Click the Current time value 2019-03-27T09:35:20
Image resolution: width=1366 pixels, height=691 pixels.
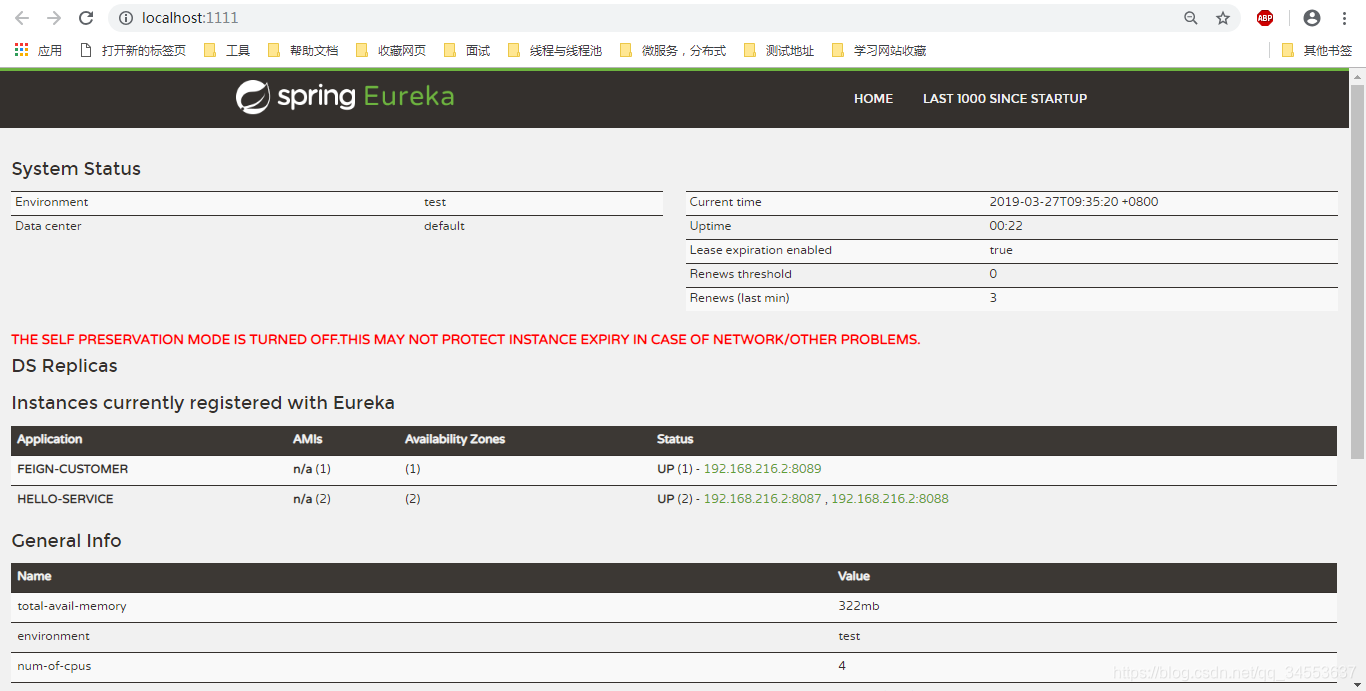click(1074, 202)
